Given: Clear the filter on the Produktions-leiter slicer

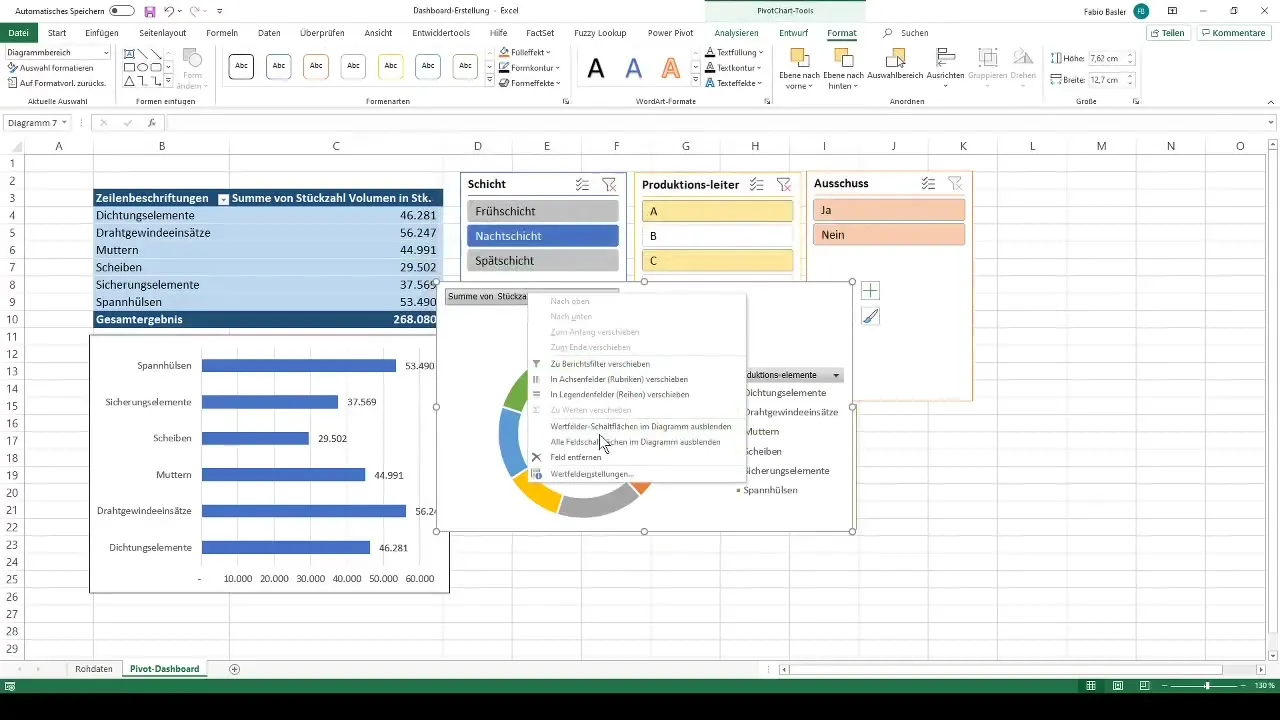Looking at the screenshot, I should tap(783, 184).
